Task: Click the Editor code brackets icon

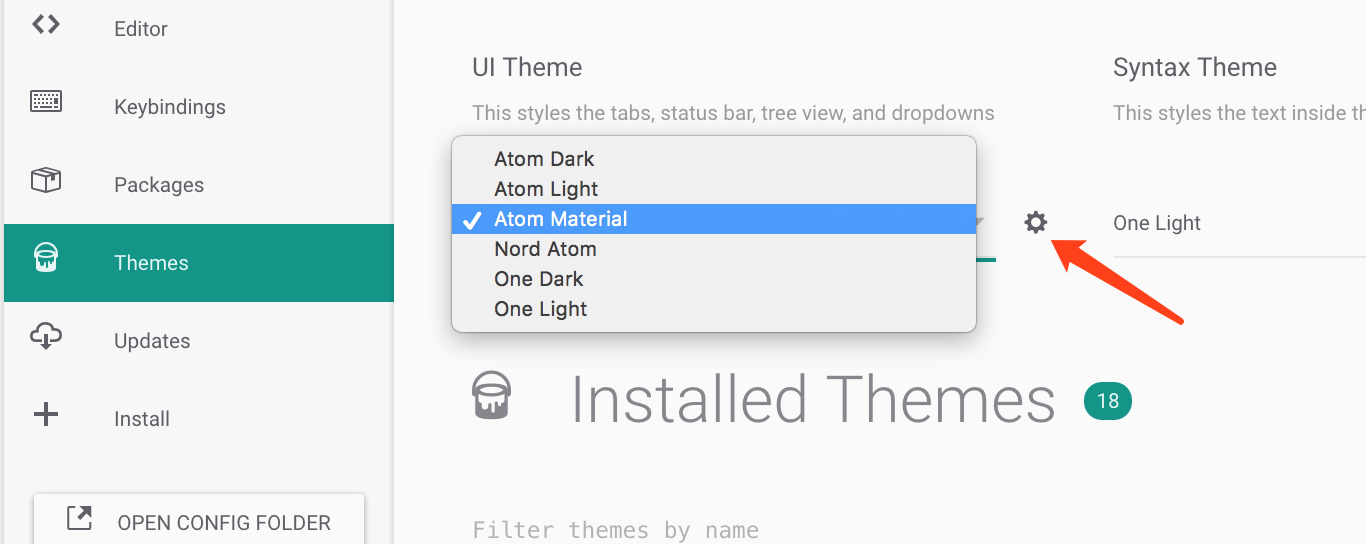Action: click(x=45, y=25)
